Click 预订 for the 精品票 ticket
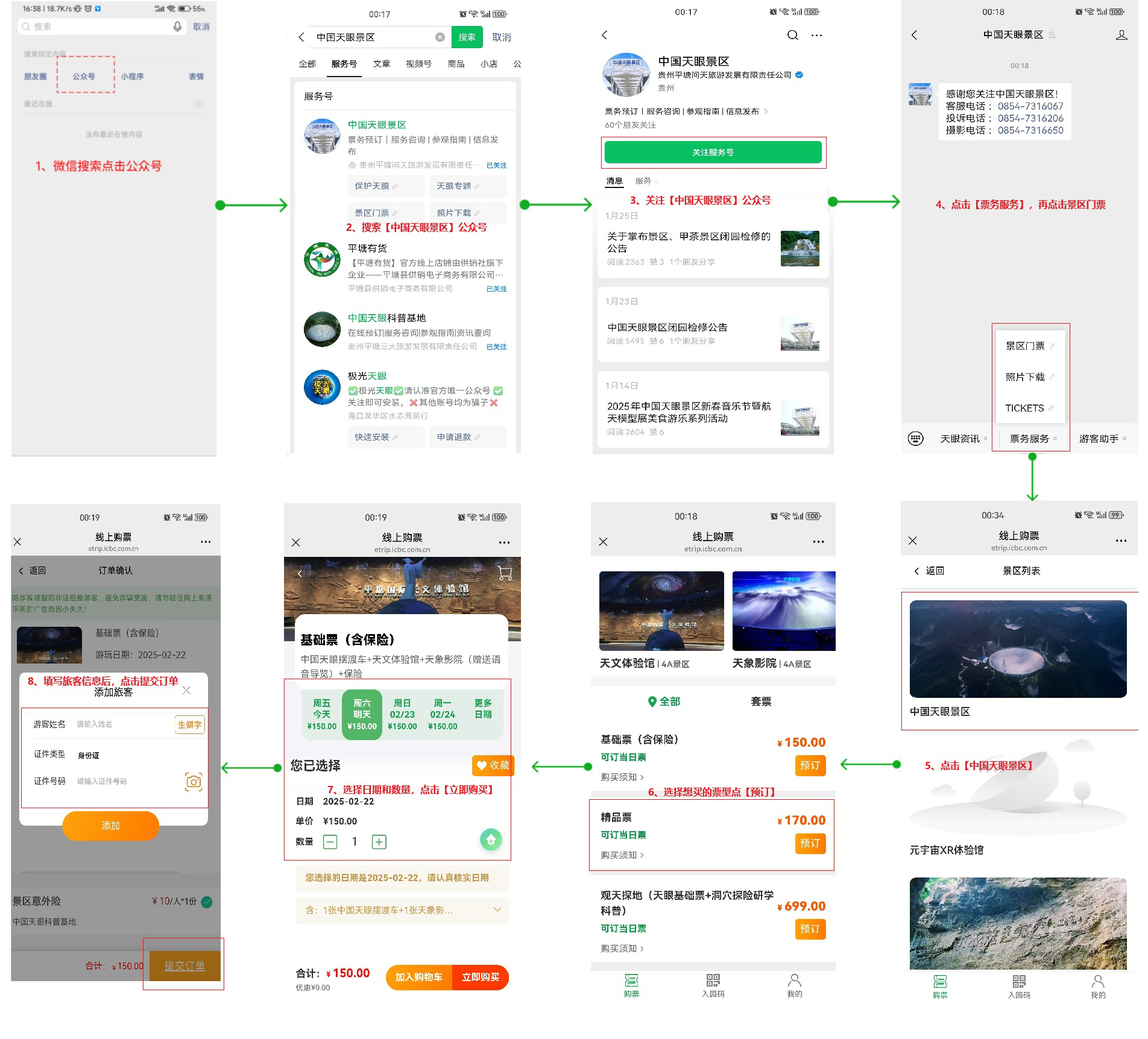 [810, 843]
